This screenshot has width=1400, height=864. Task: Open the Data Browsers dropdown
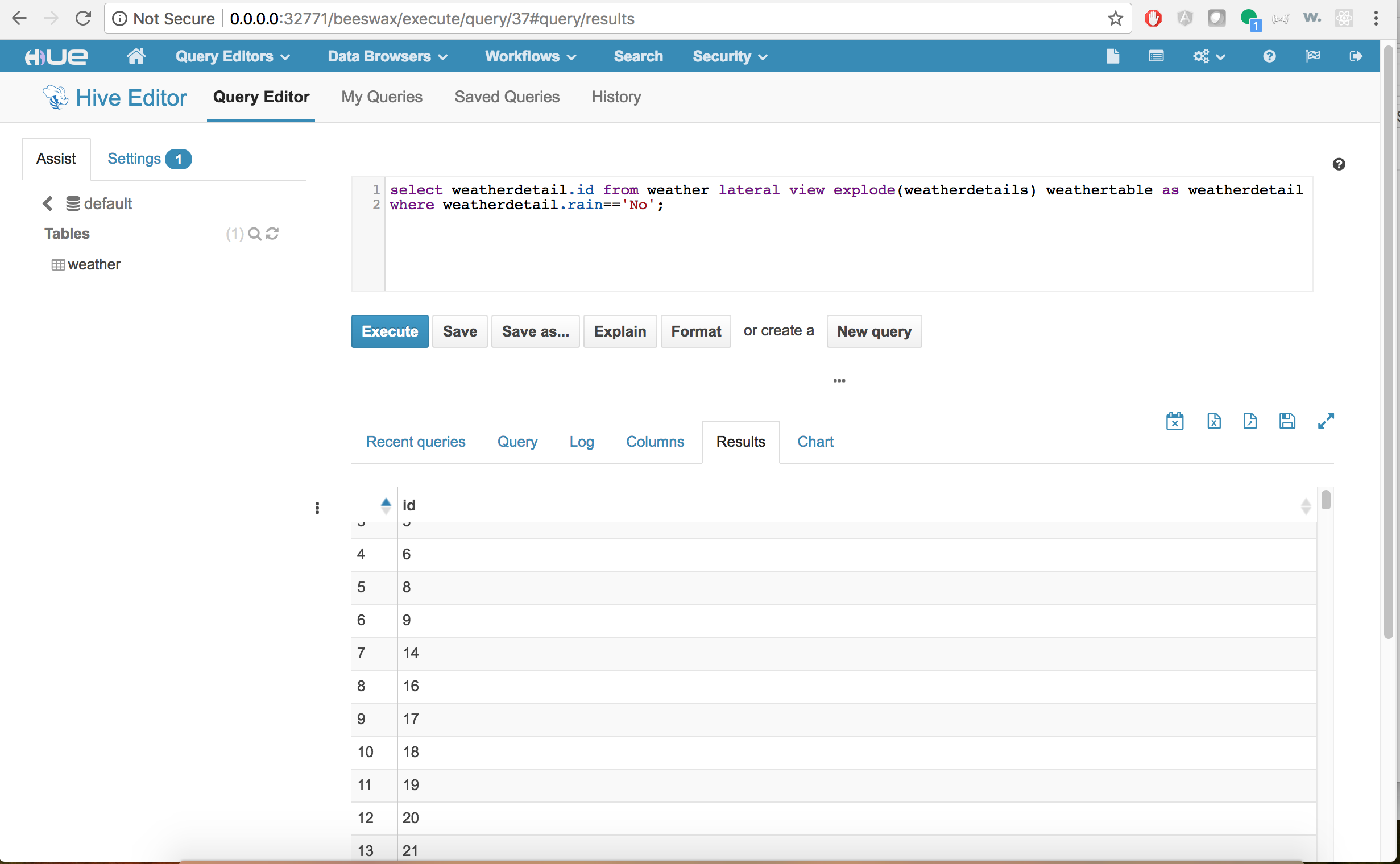point(387,56)
